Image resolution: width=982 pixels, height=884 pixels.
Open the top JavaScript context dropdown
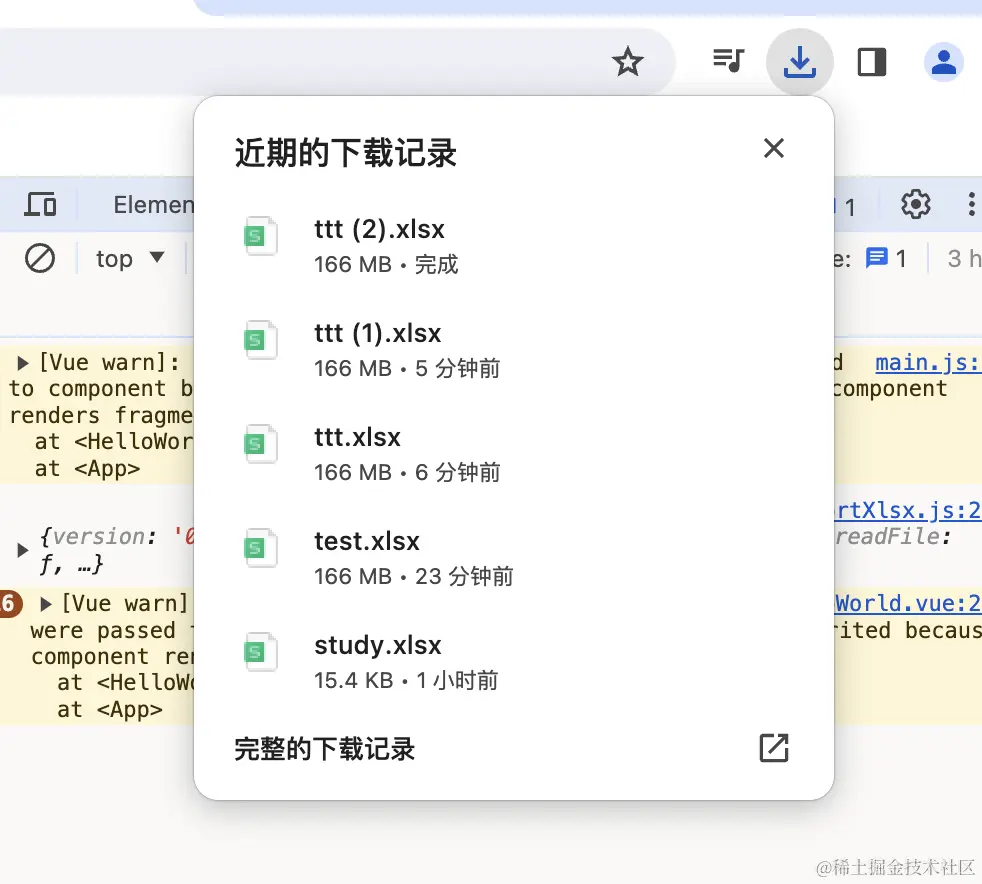point(130,259)
